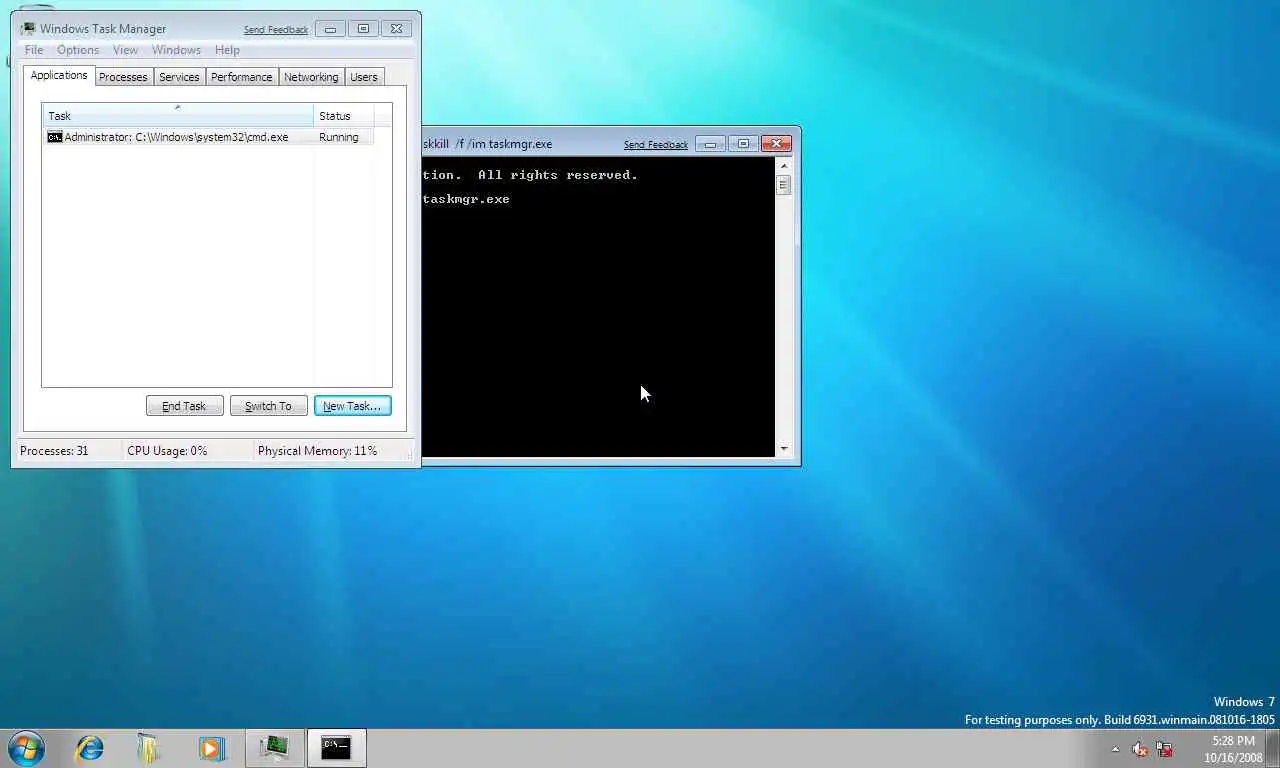Select the Applications tab

click(59, 76)
